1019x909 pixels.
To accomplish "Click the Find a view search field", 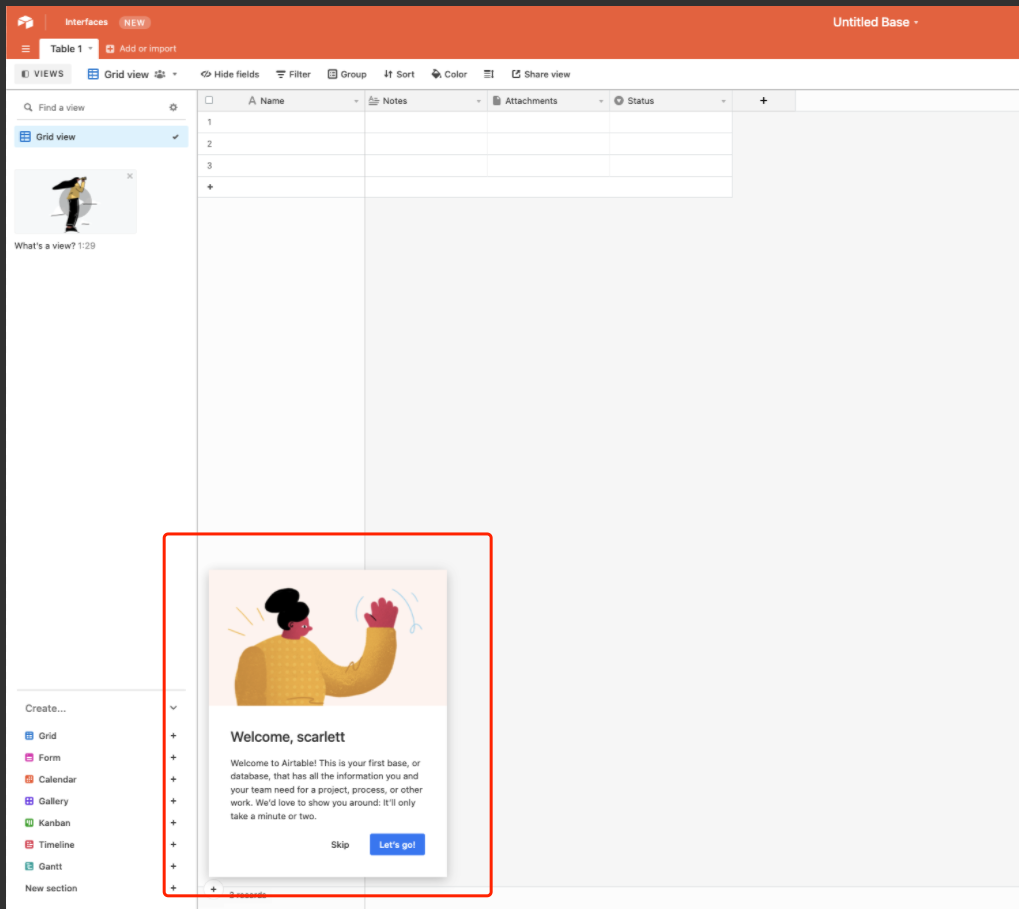I will point(94,107).
